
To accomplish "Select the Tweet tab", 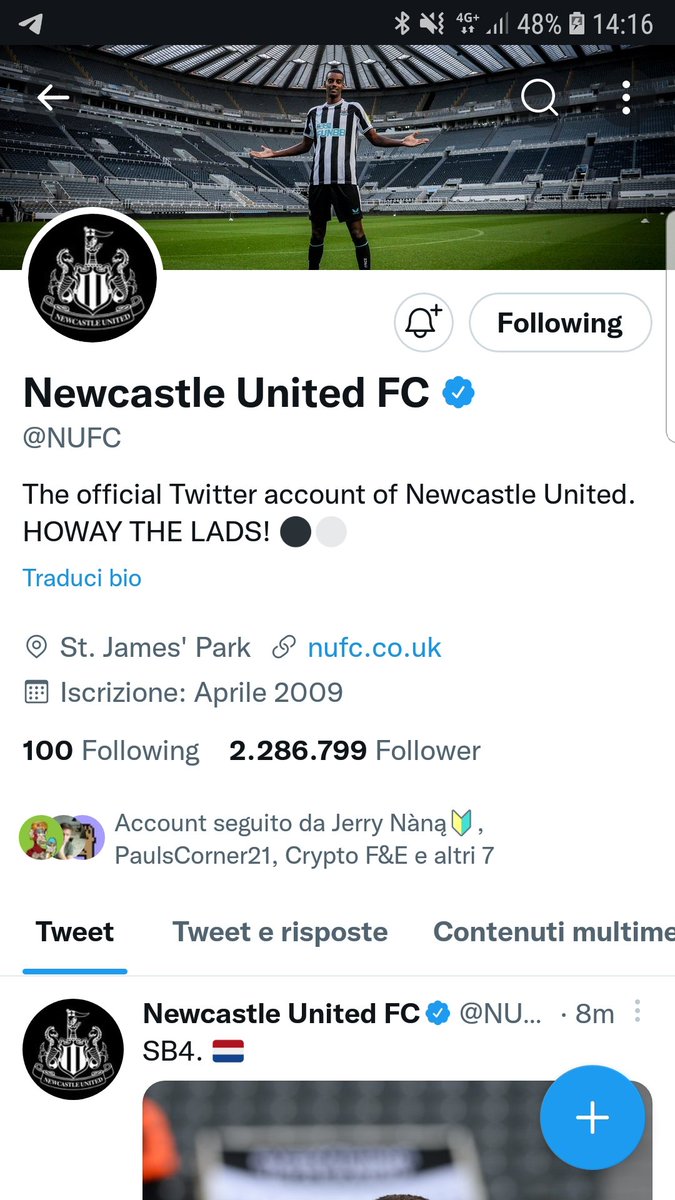I will pyautogui.click(x=75, y=932).
